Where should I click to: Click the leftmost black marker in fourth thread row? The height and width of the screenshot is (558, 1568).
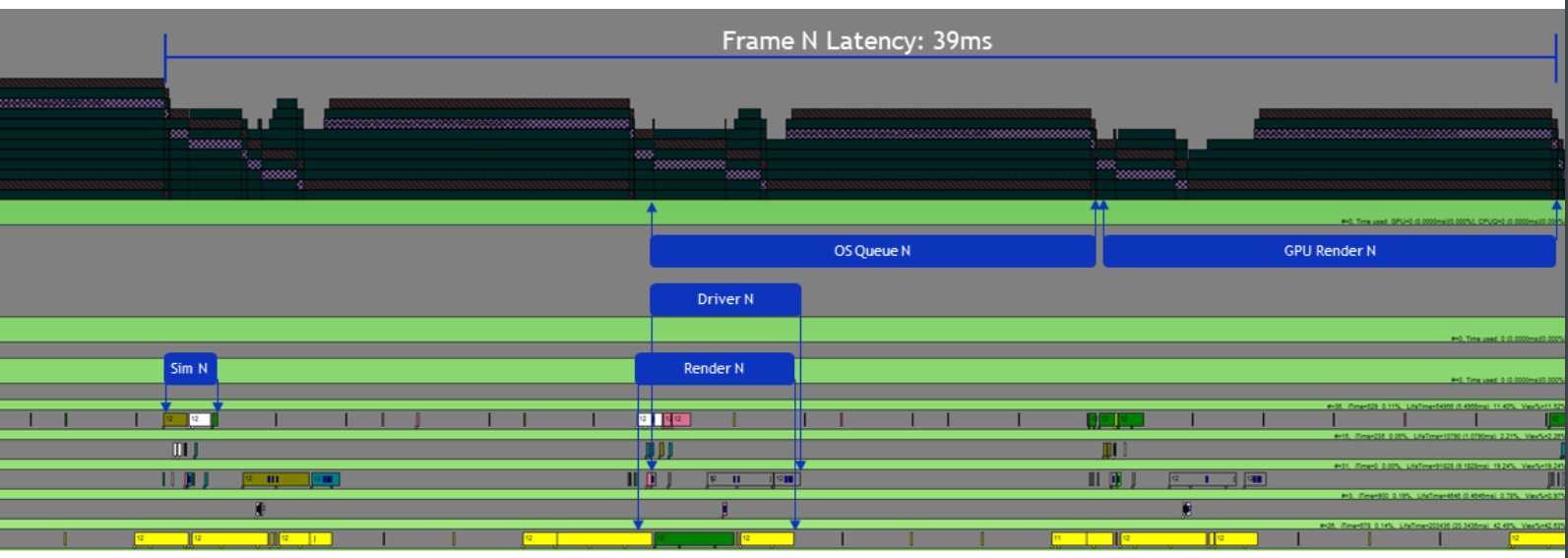pos(260,509)
